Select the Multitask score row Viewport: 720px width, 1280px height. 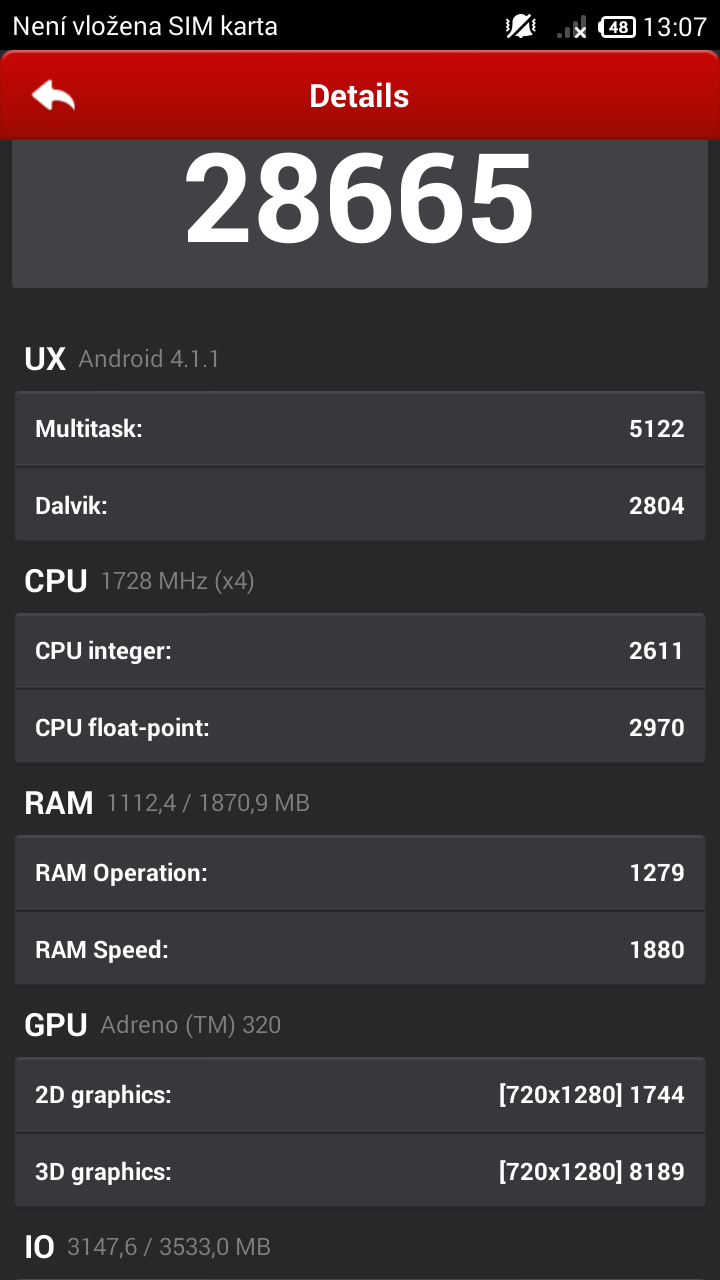point(360,429)
